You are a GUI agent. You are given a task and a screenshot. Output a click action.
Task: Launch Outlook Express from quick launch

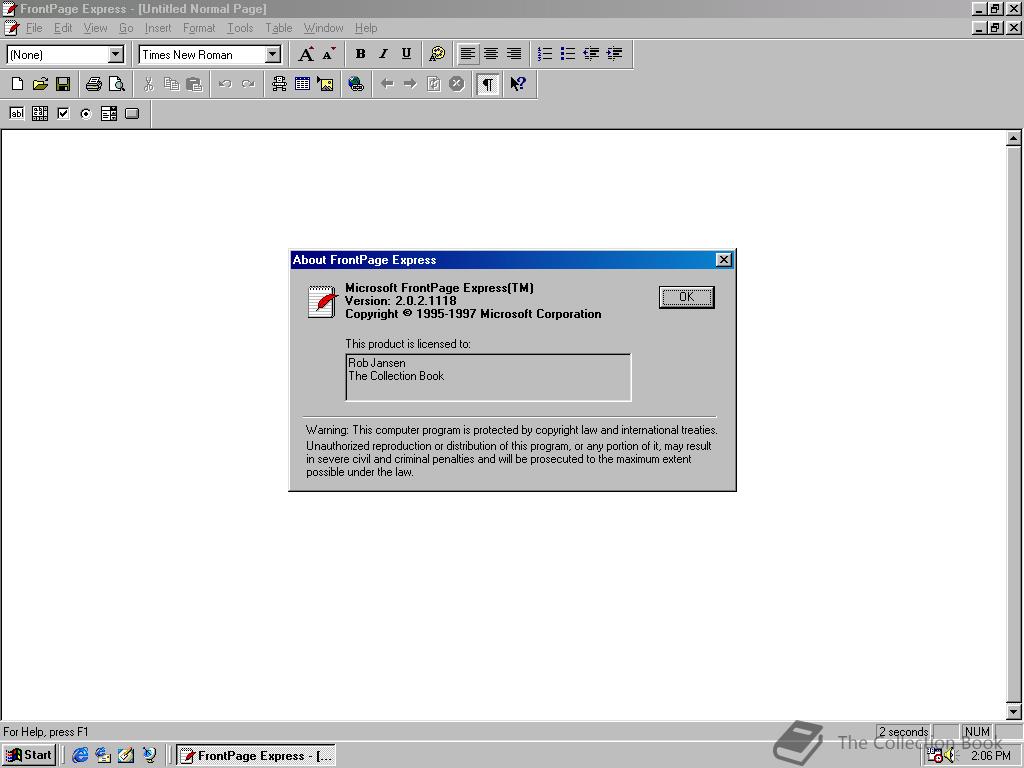click(x=103, y=756)
